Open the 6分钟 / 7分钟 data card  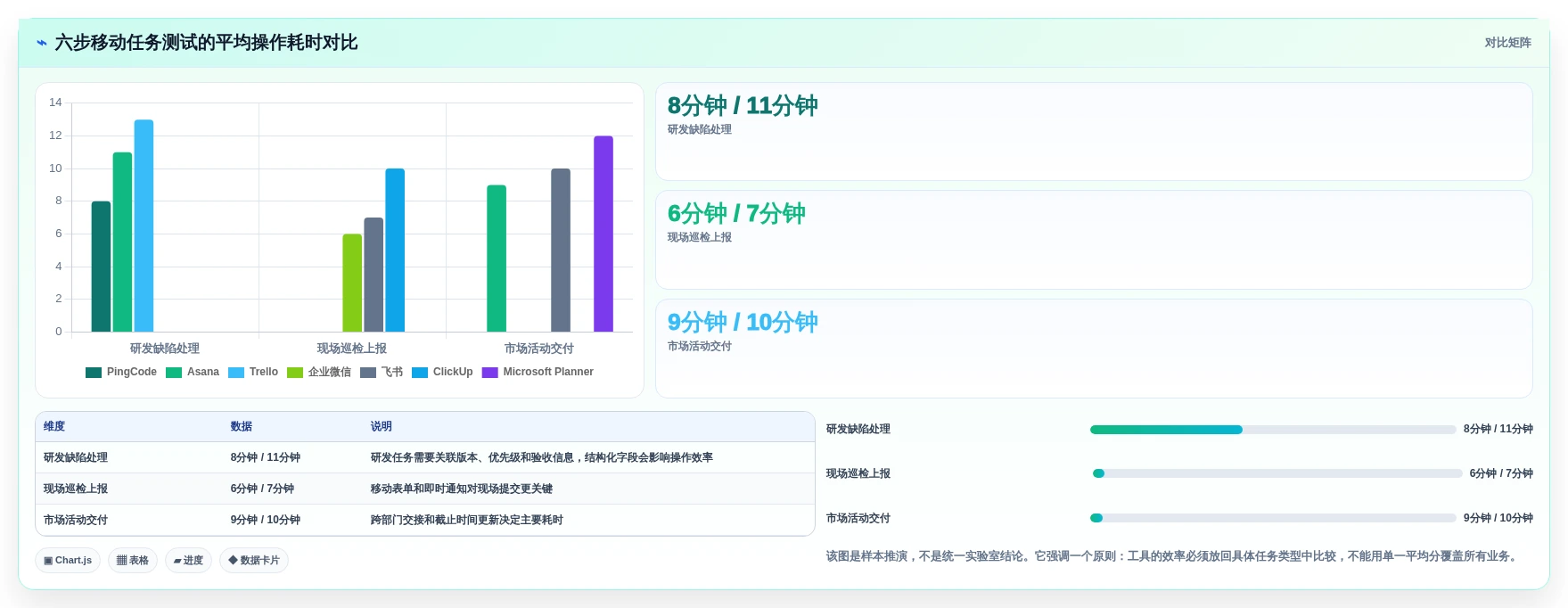(1094, 240)
